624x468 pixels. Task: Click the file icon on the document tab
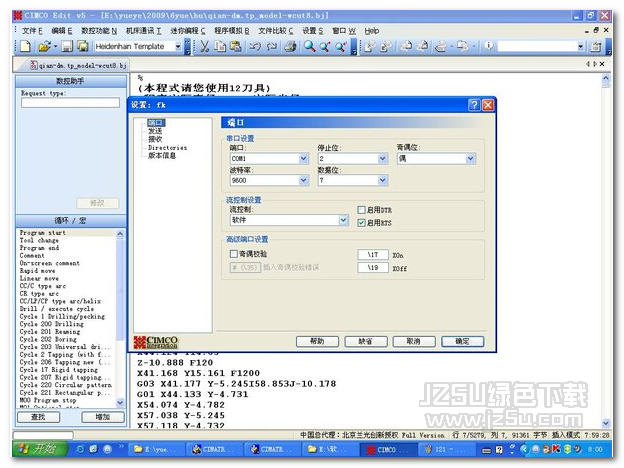(34, 65)
